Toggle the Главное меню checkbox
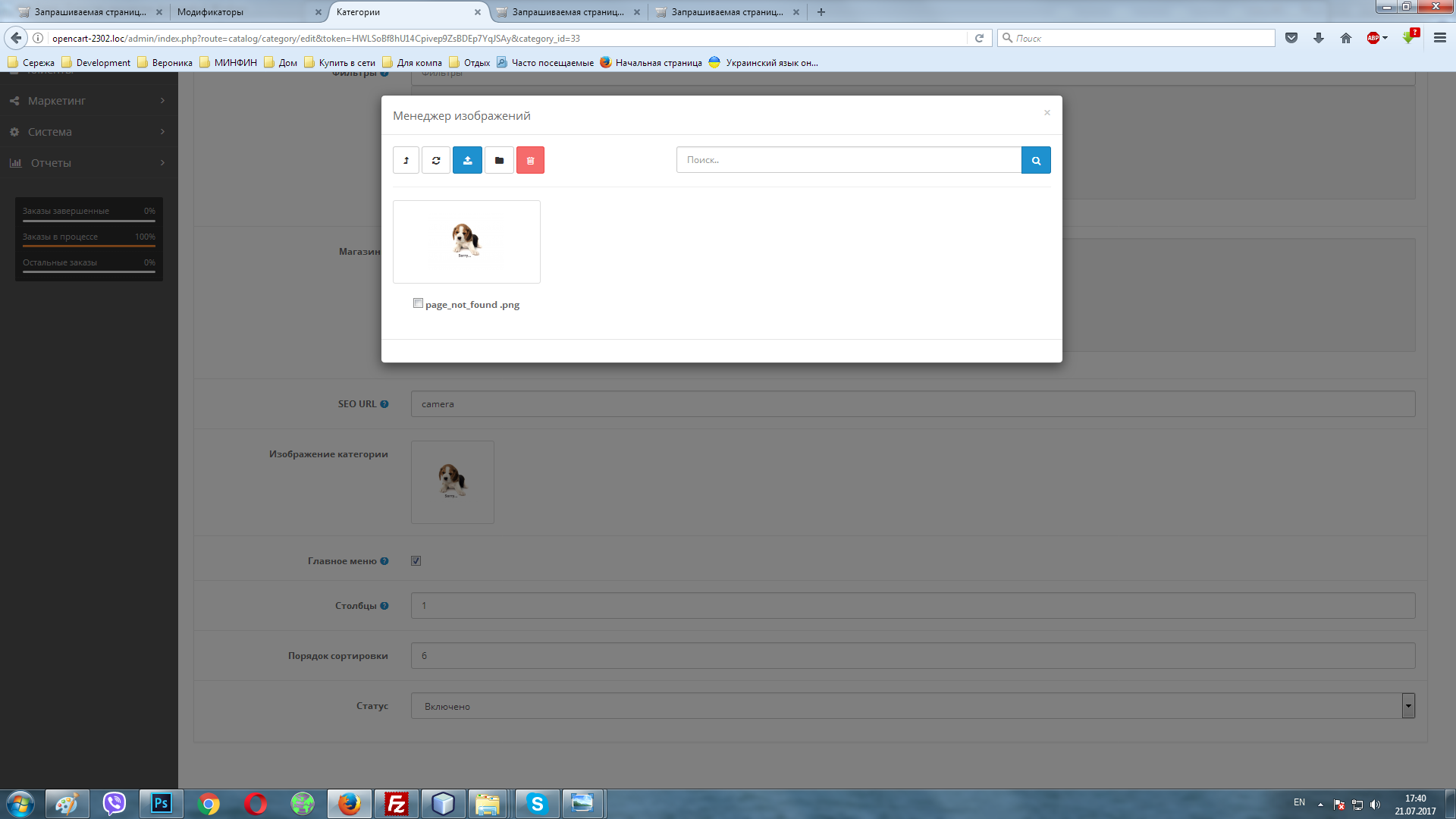This screenshot has width=1456, height=819. (x=416, y=561)
